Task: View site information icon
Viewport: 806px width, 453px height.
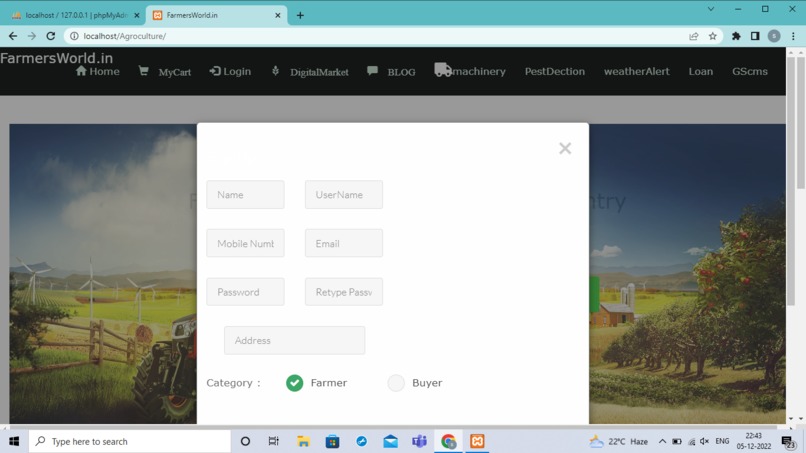Action: 74,36
